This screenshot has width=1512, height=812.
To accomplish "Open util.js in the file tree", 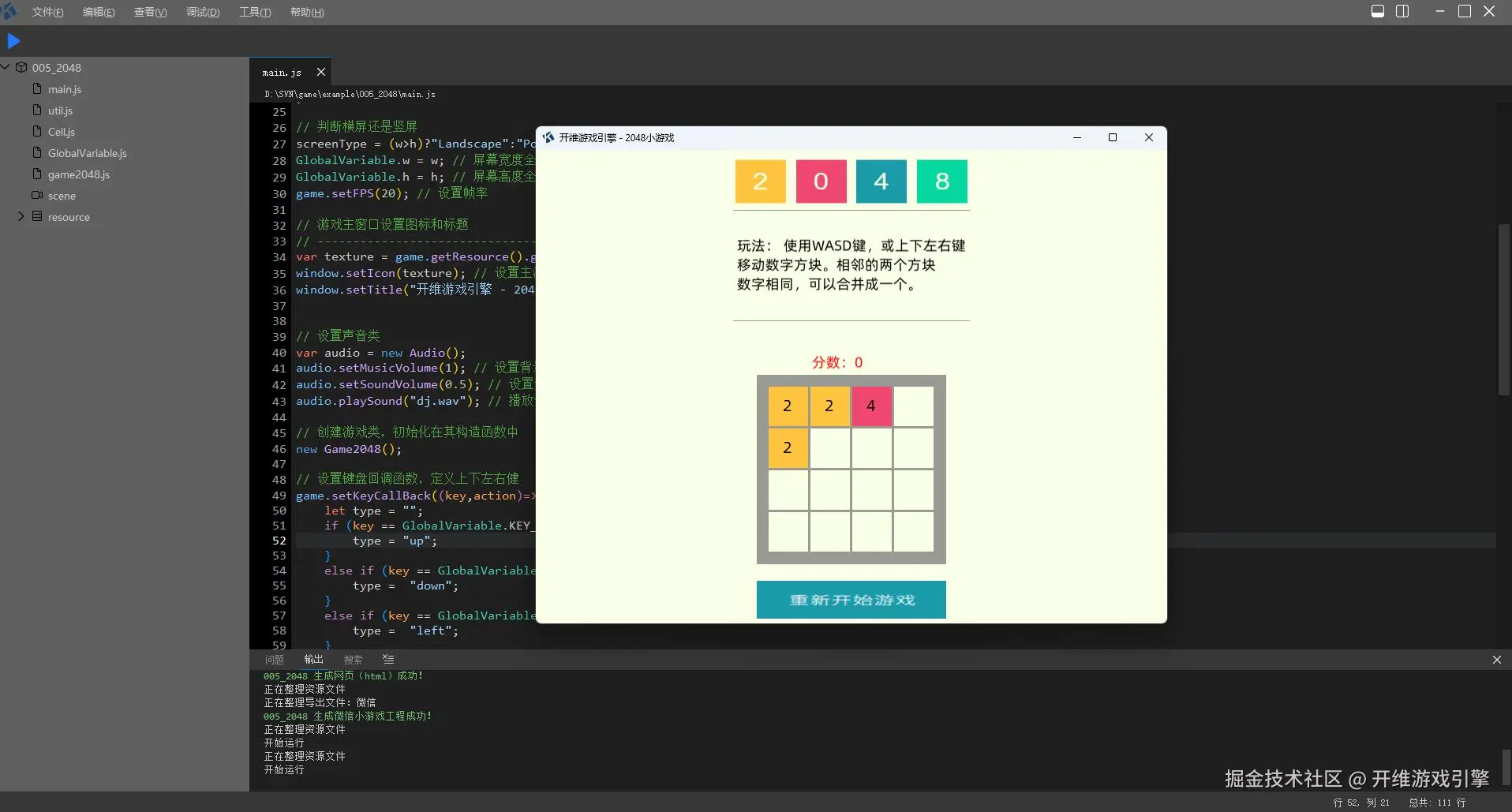I will click(x=60, y=110).
